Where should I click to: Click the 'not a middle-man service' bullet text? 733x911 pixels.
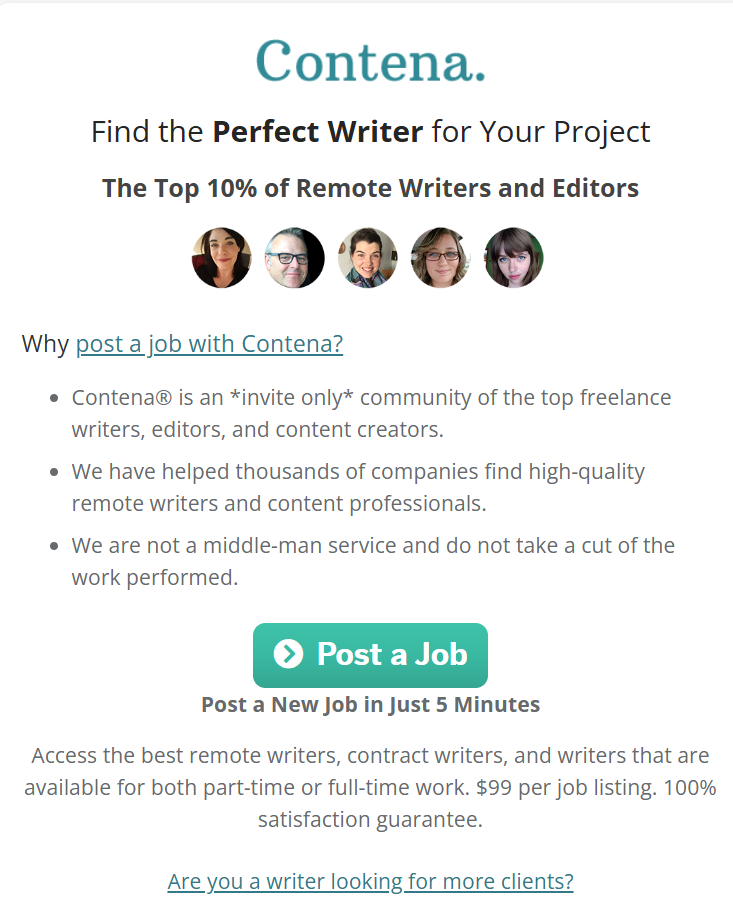click(x=373, y=561)
